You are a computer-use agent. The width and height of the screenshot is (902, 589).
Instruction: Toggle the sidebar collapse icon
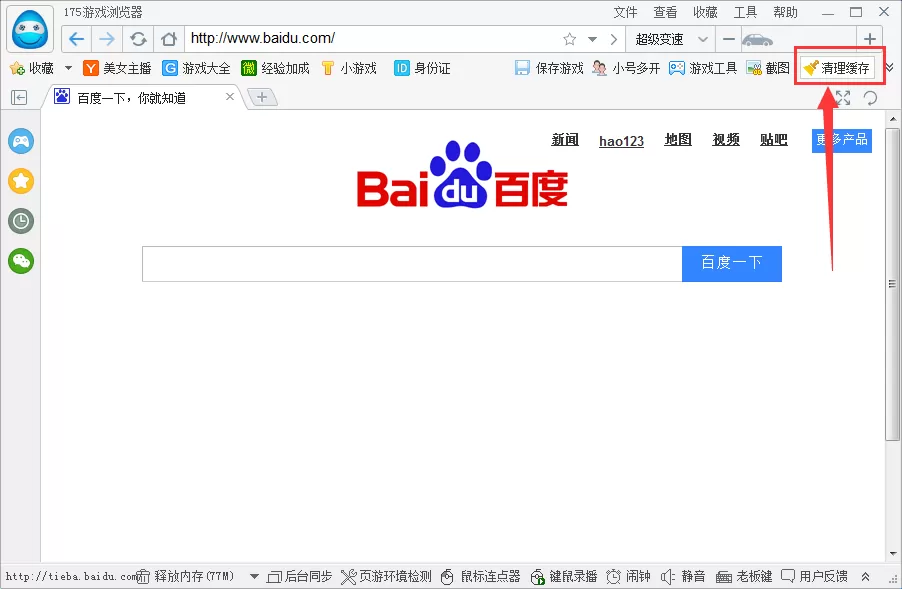(19, 98)
